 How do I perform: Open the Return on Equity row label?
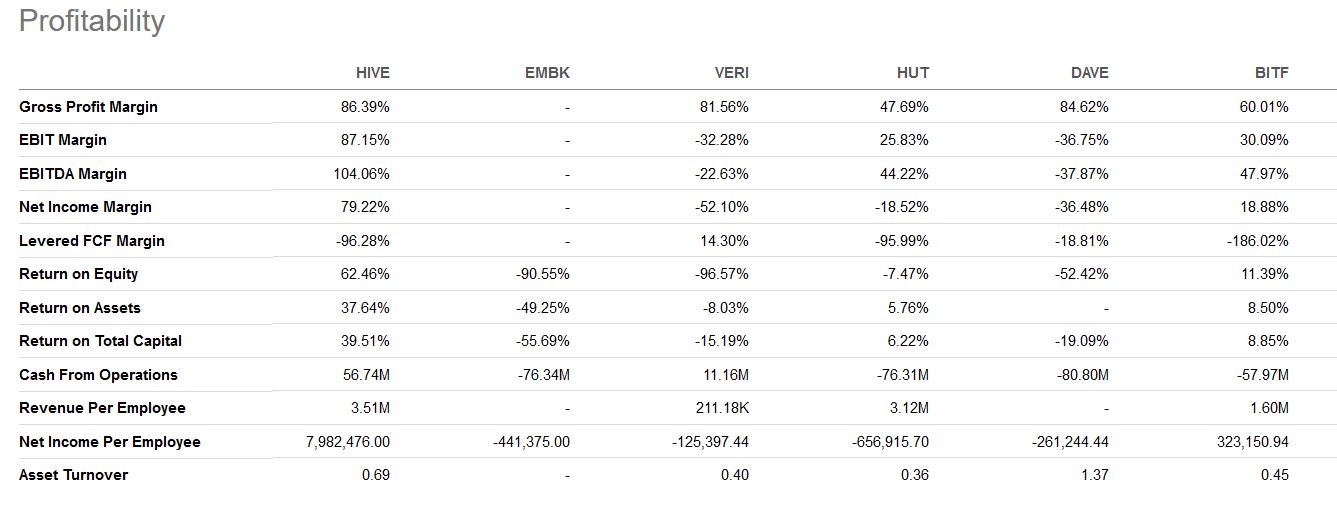click(x=79, y=274)
